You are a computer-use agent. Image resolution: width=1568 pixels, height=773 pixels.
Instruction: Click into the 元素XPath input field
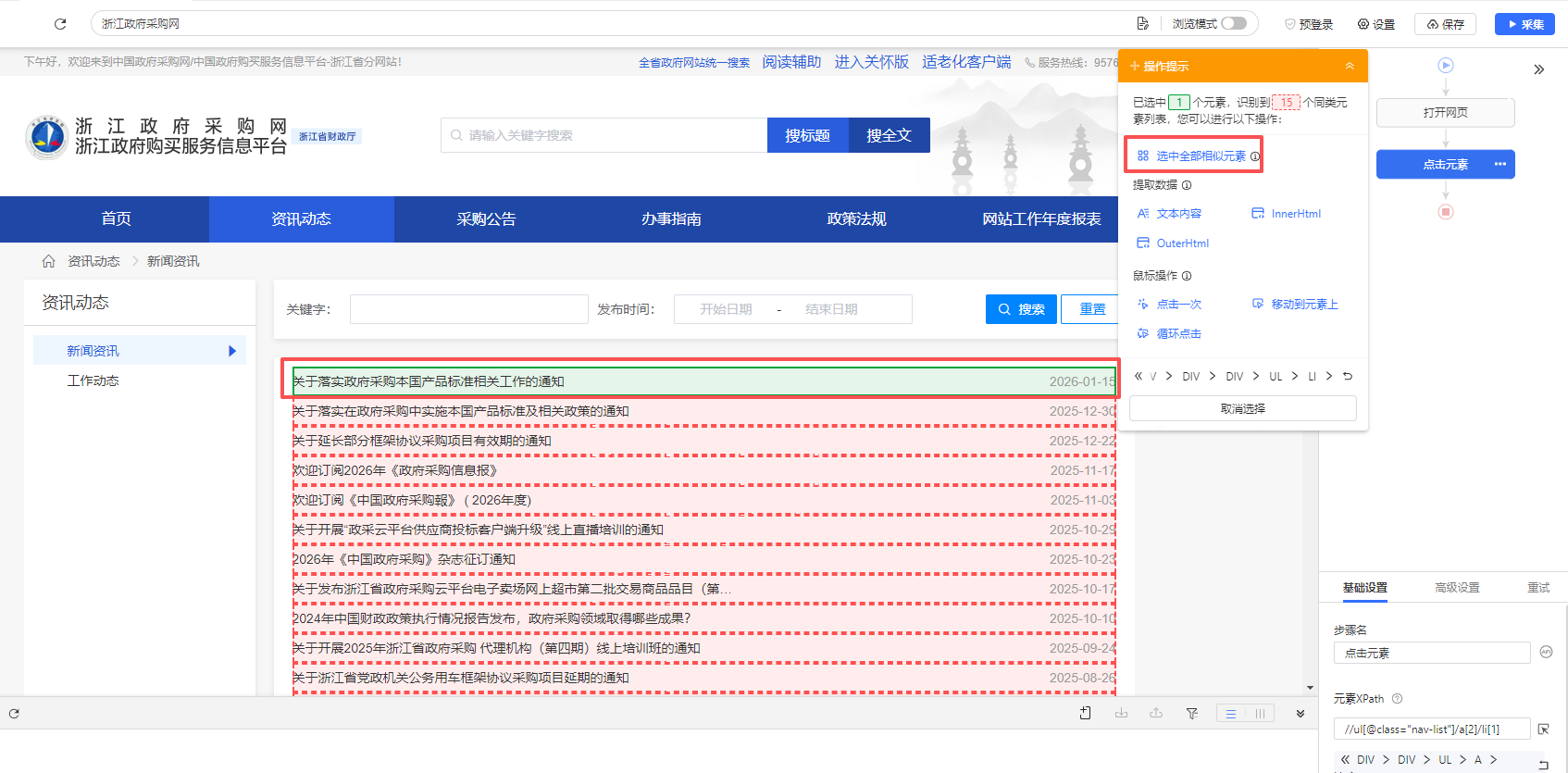(1432, 729)
